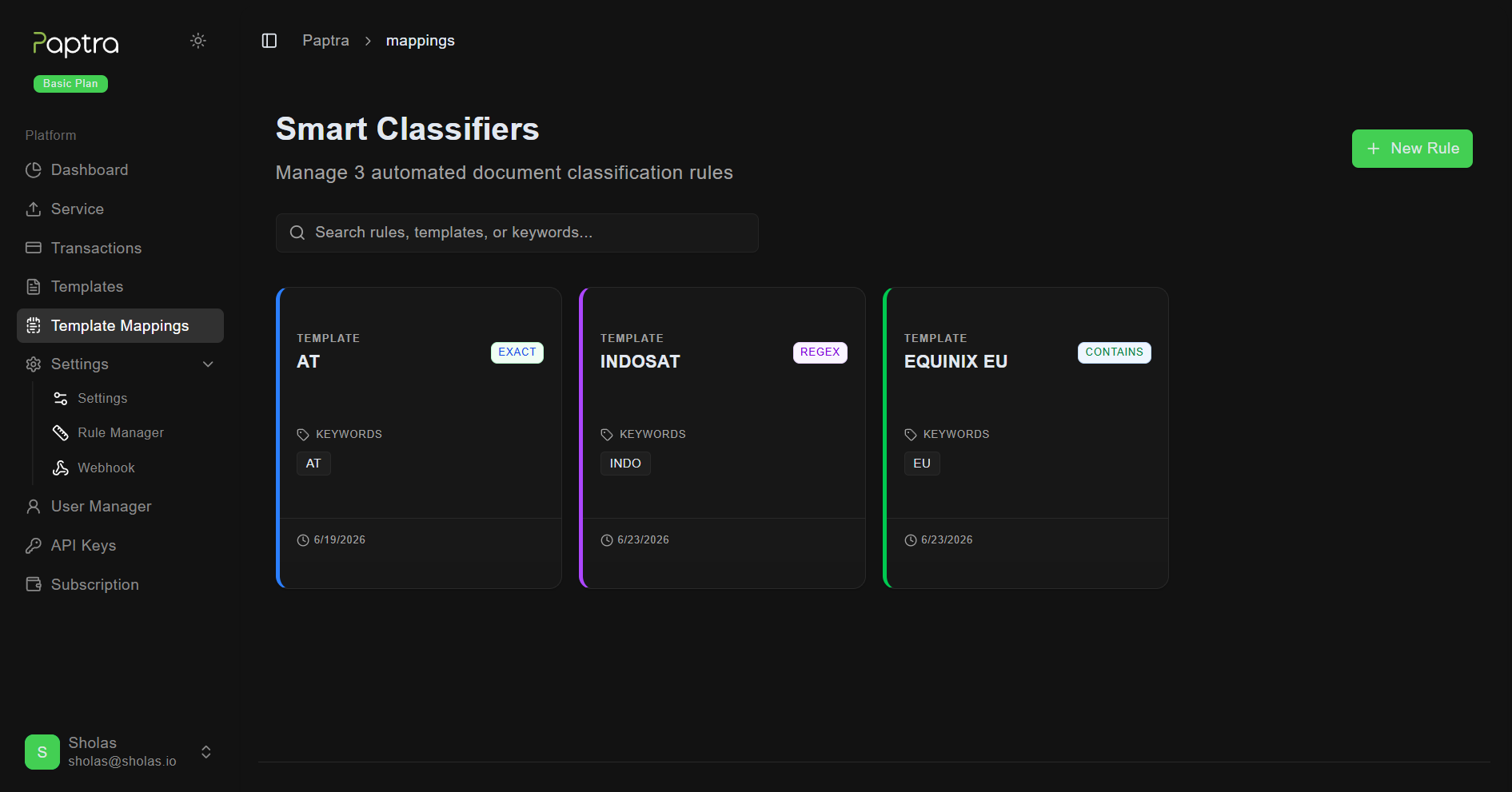Click the green S user avatar
1512x792 pixels.
click(x=42, y=752)
